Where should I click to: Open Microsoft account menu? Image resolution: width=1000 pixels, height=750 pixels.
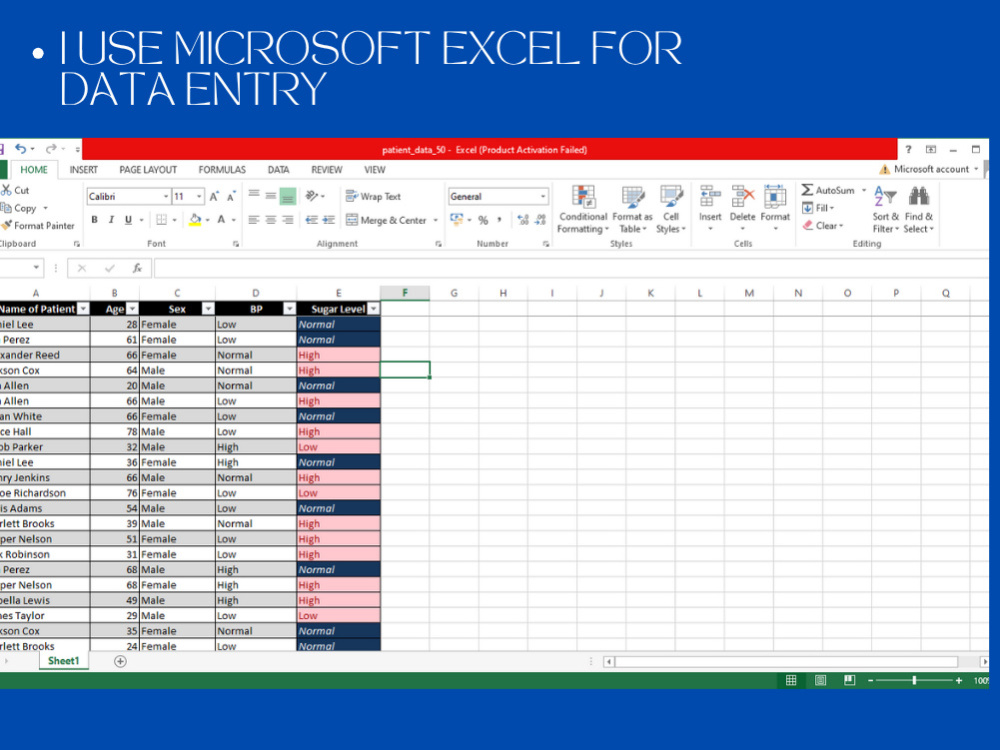tap(929, 169)
